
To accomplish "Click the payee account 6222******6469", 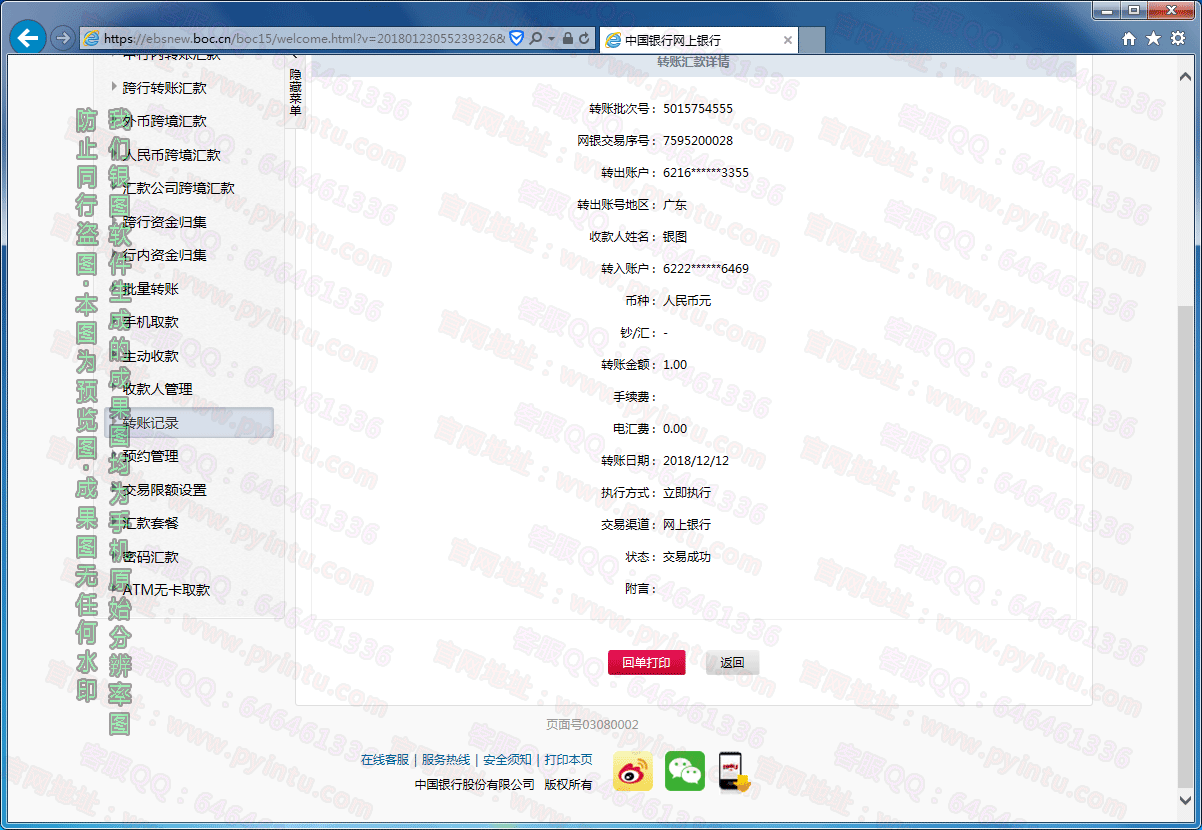I will [x=706, y=269].
